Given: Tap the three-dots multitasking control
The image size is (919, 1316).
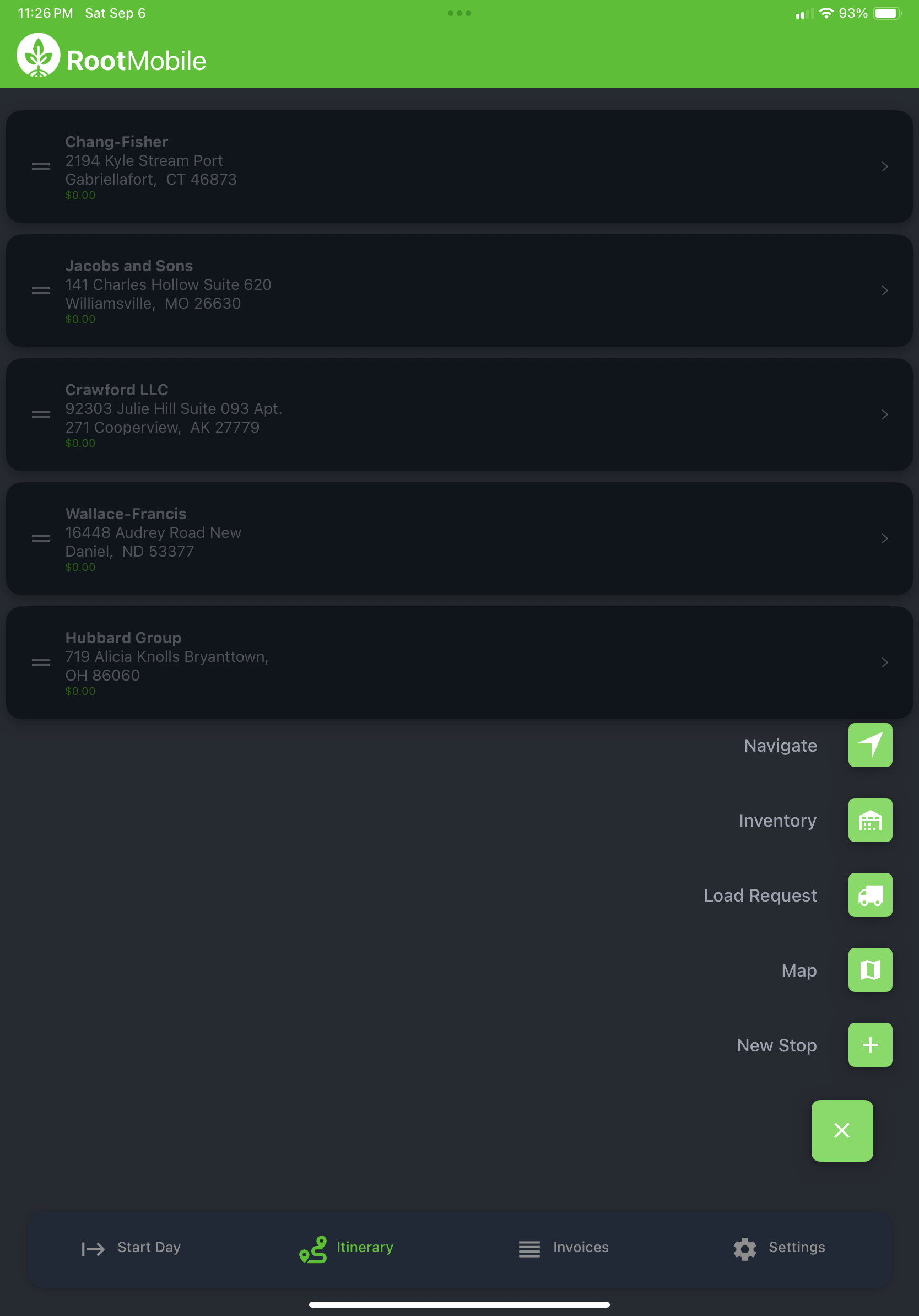Looking at the screenshot, I should pyautogui.click(x=460, y=13).
